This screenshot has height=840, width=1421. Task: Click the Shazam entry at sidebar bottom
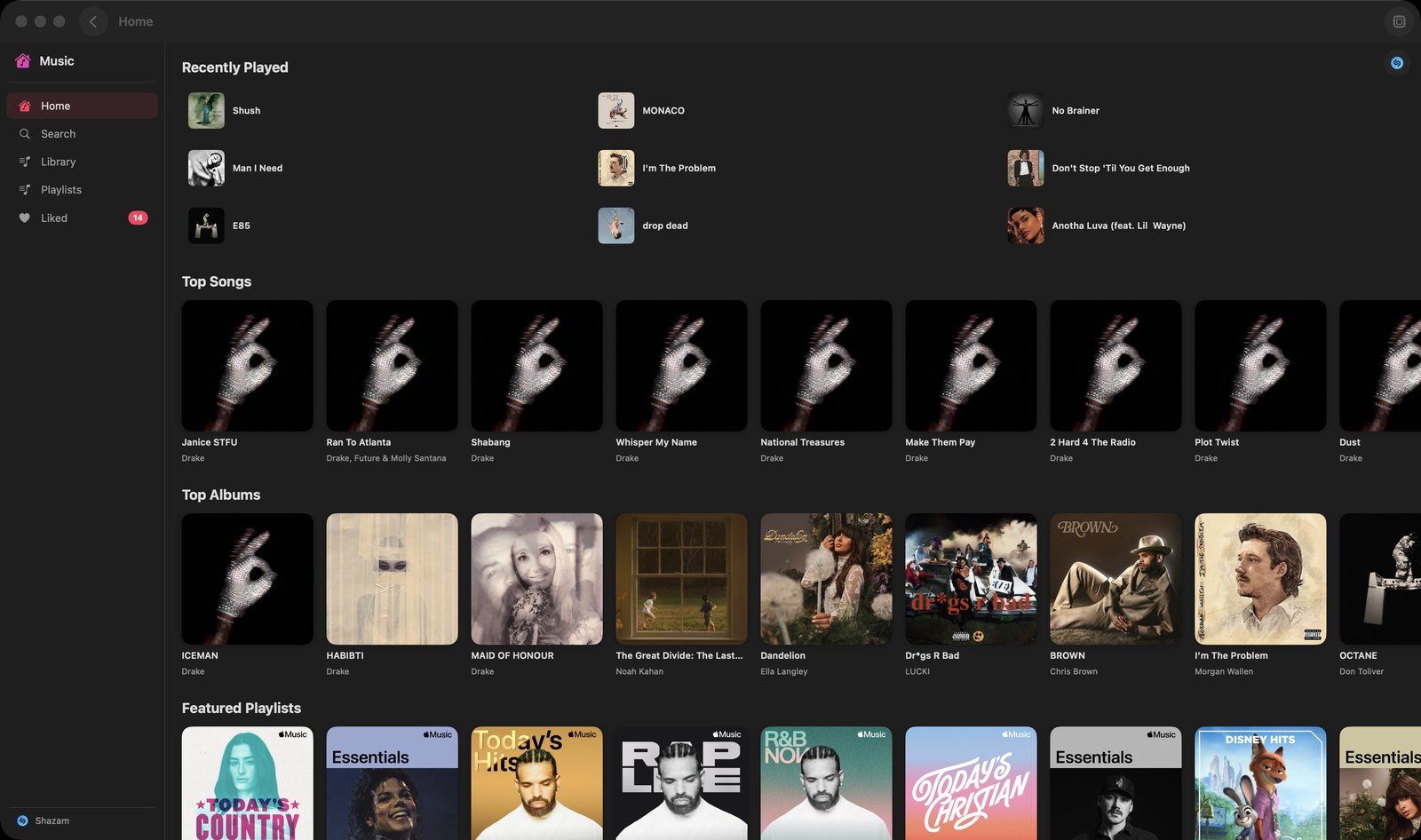point(43,820)
